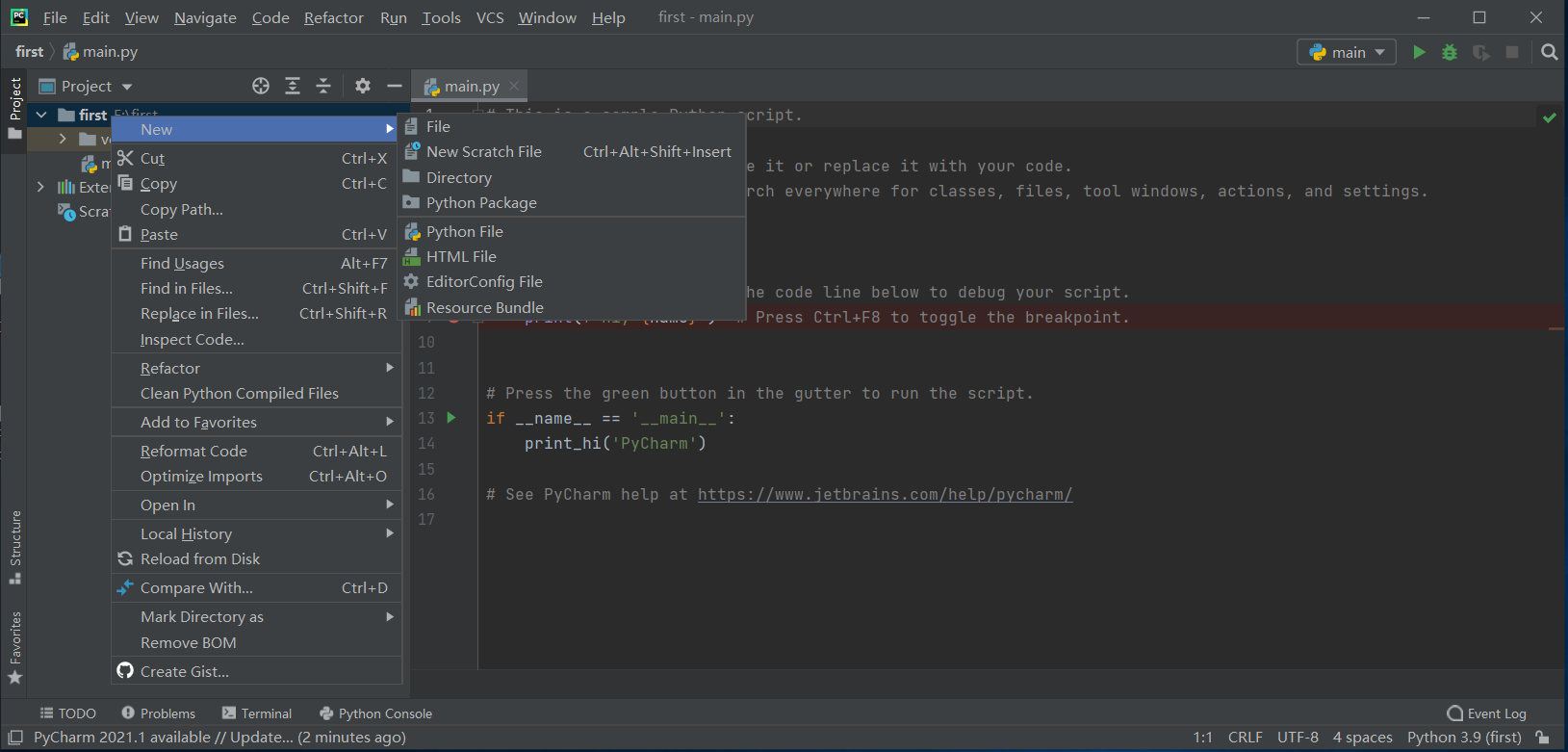The width and height of the screenshot is (1568, 752).
Task: Click the Stop process square icon
Action: (x=1512, y=52)
